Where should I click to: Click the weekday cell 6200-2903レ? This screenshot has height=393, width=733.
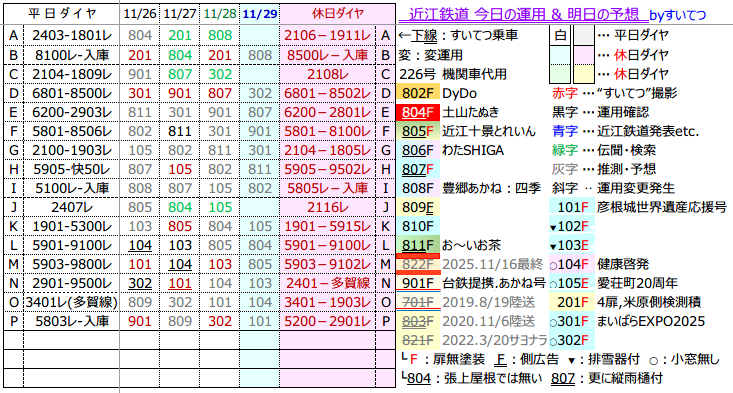tap(72, 112)
